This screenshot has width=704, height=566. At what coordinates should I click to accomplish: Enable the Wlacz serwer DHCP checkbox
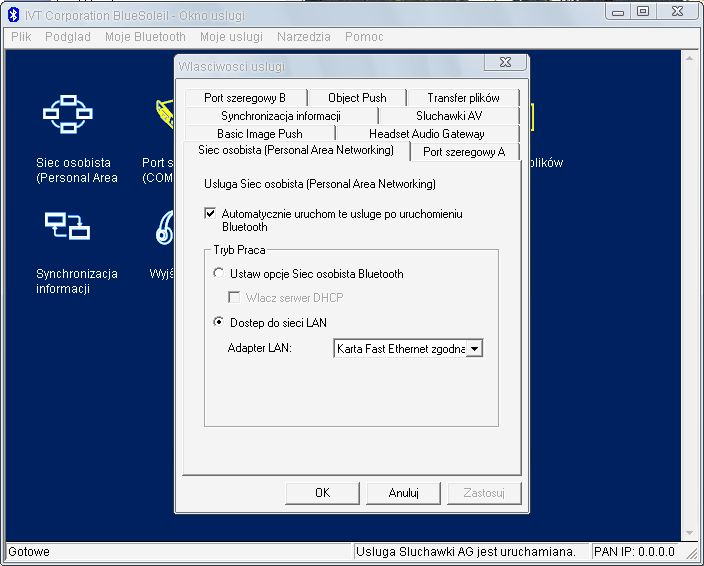point(233,297)
